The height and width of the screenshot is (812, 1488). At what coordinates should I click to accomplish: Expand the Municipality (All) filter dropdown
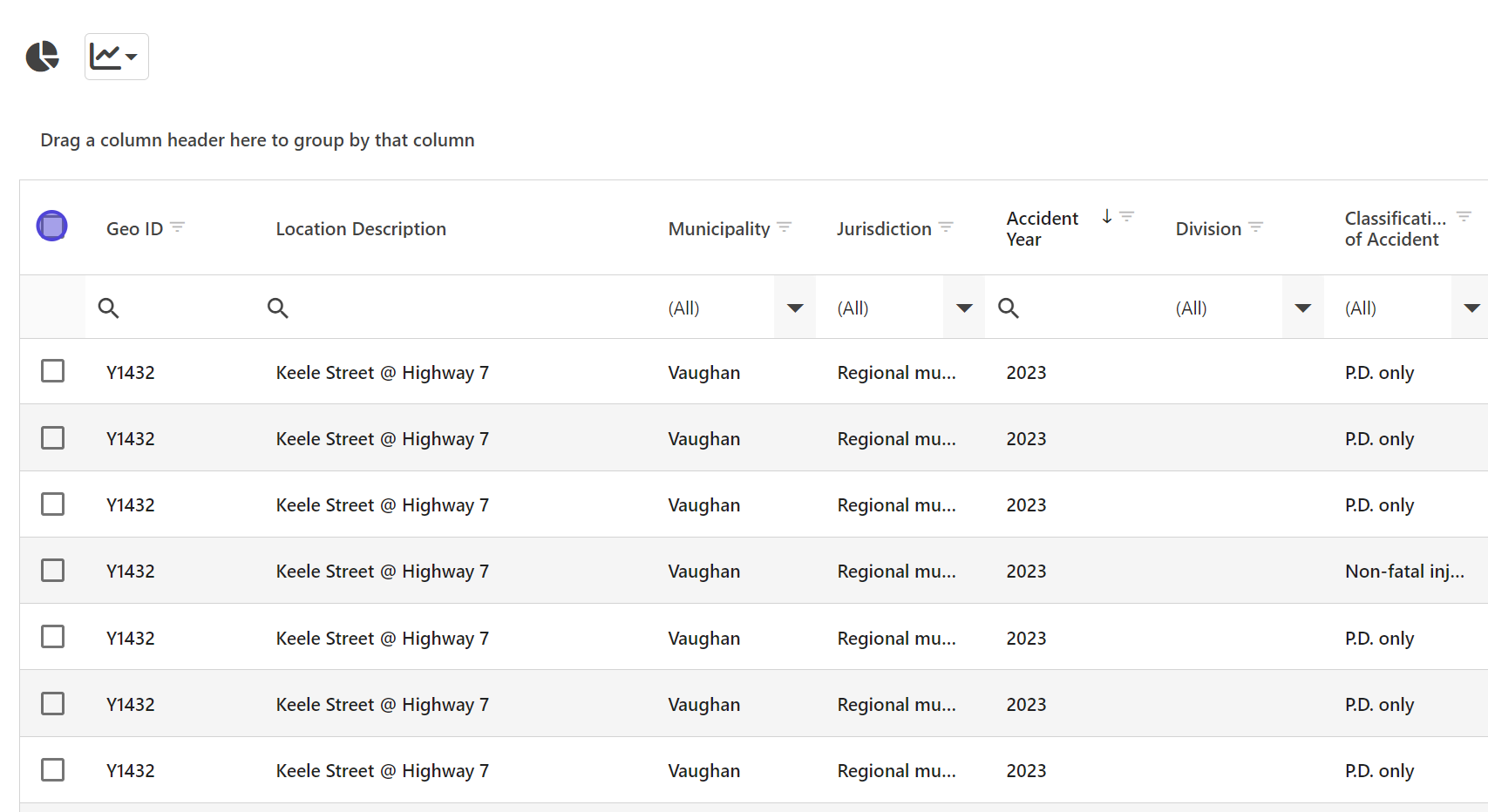(x=795, y=308)
